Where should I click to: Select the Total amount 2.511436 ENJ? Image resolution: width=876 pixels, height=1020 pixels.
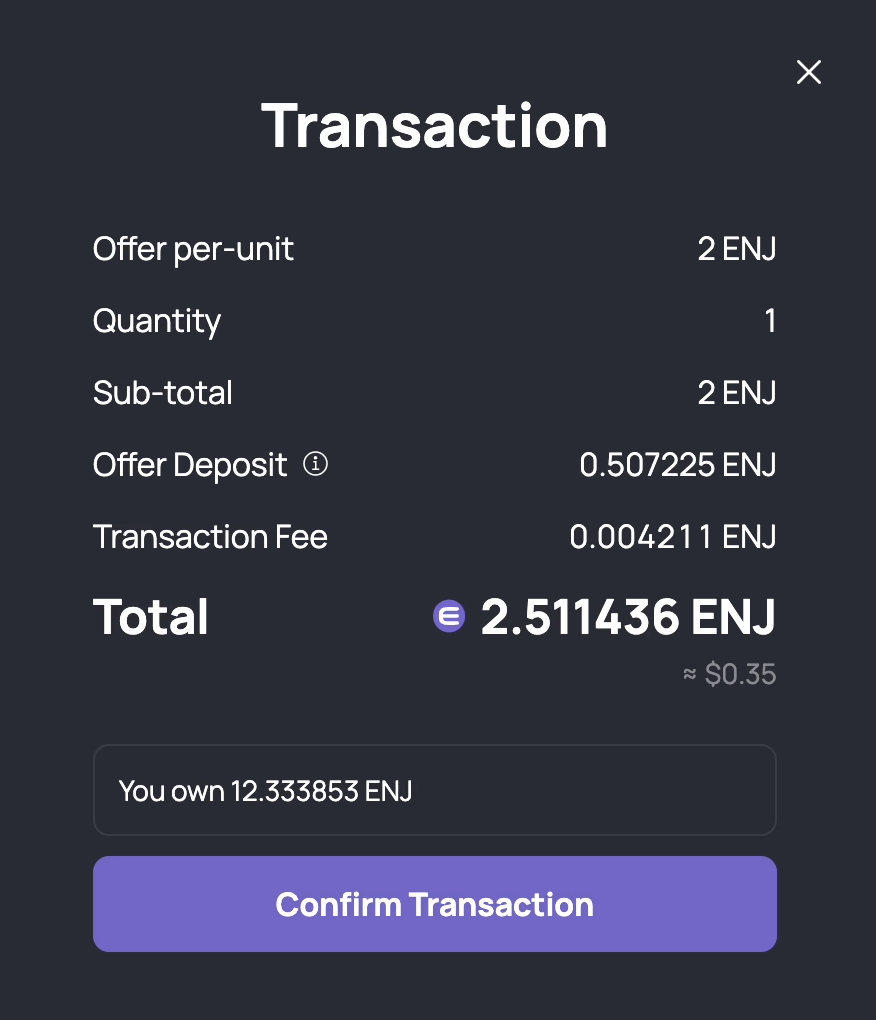tap(628, 616)
